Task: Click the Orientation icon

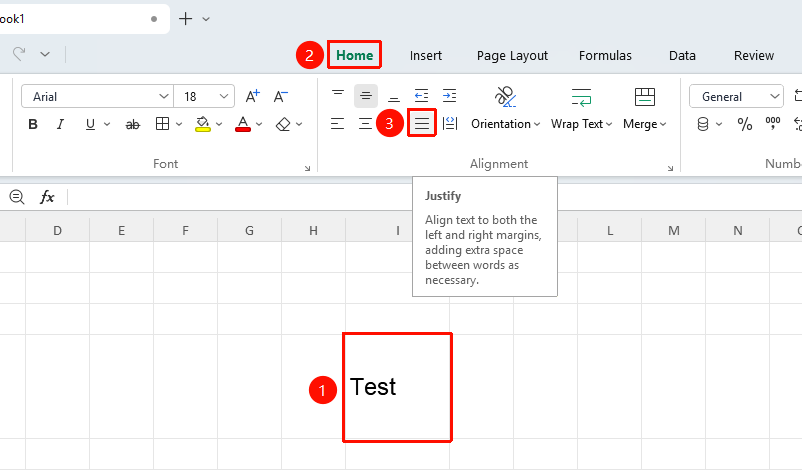Action: click(x=505, y=97)
